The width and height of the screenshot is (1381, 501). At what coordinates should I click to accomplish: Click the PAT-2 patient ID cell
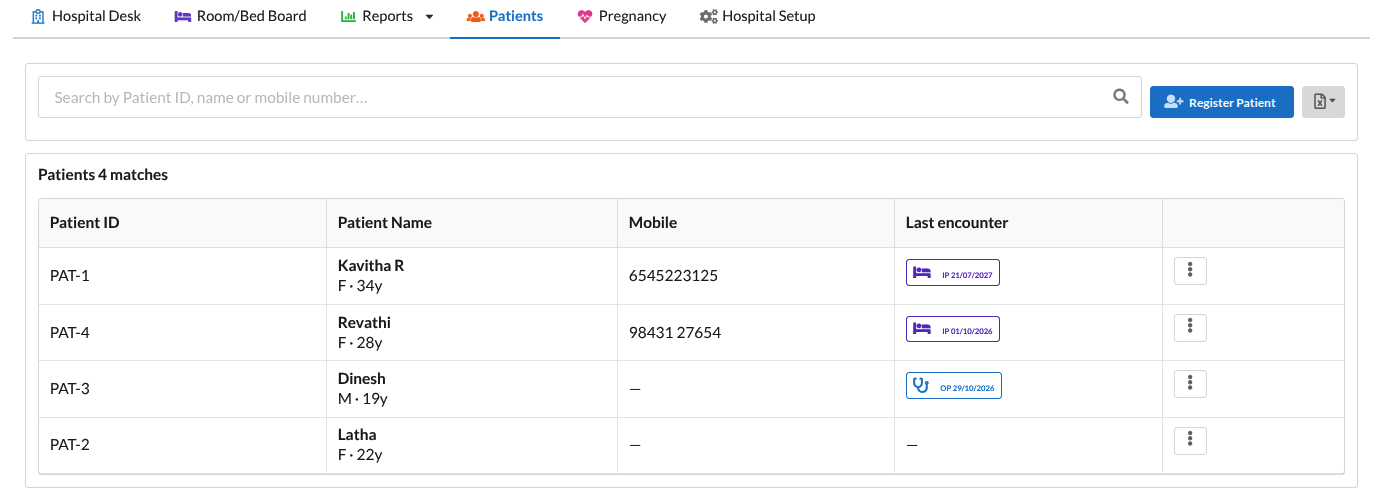[183, 445]
